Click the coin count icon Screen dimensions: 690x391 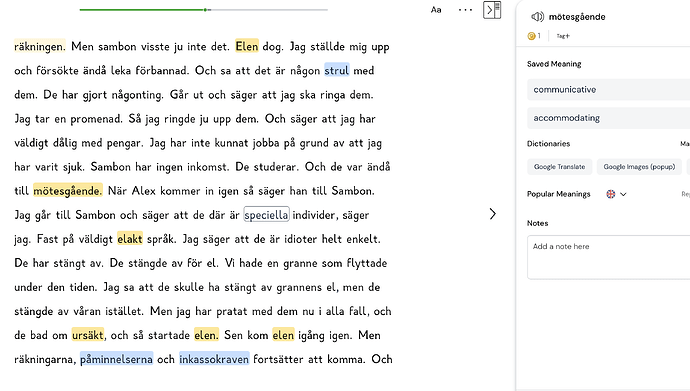point(532,36)
